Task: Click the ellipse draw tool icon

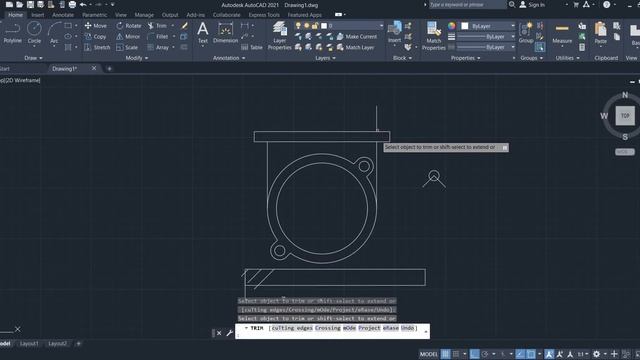Action: [68, 37]
